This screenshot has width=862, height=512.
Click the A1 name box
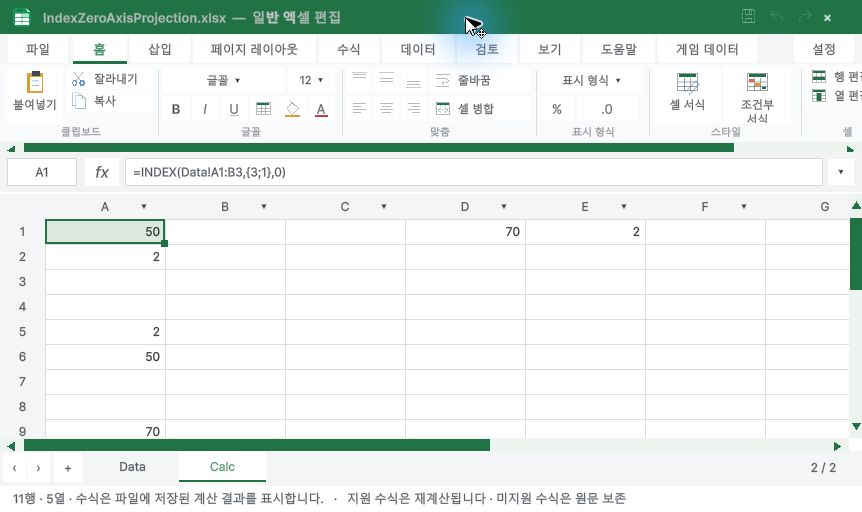[x=42, y=172]
